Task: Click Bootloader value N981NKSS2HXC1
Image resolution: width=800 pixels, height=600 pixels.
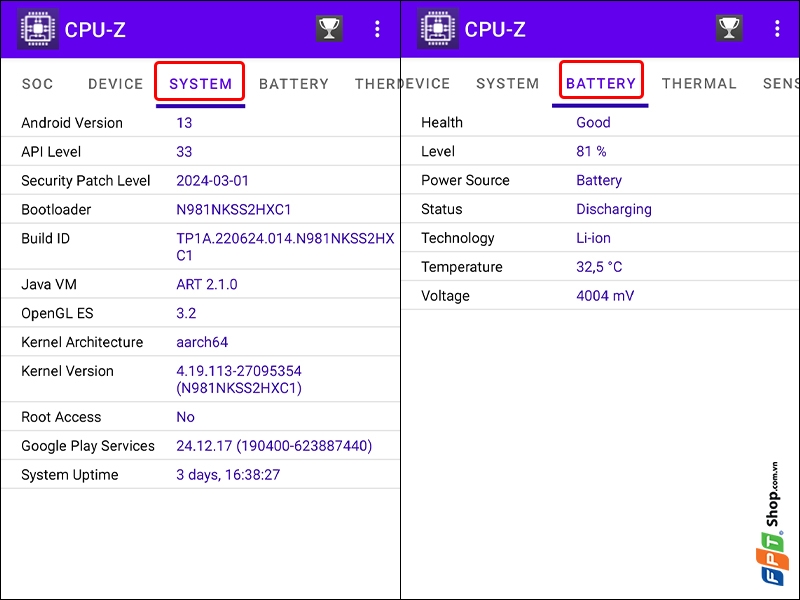Action: pos(234,210)
